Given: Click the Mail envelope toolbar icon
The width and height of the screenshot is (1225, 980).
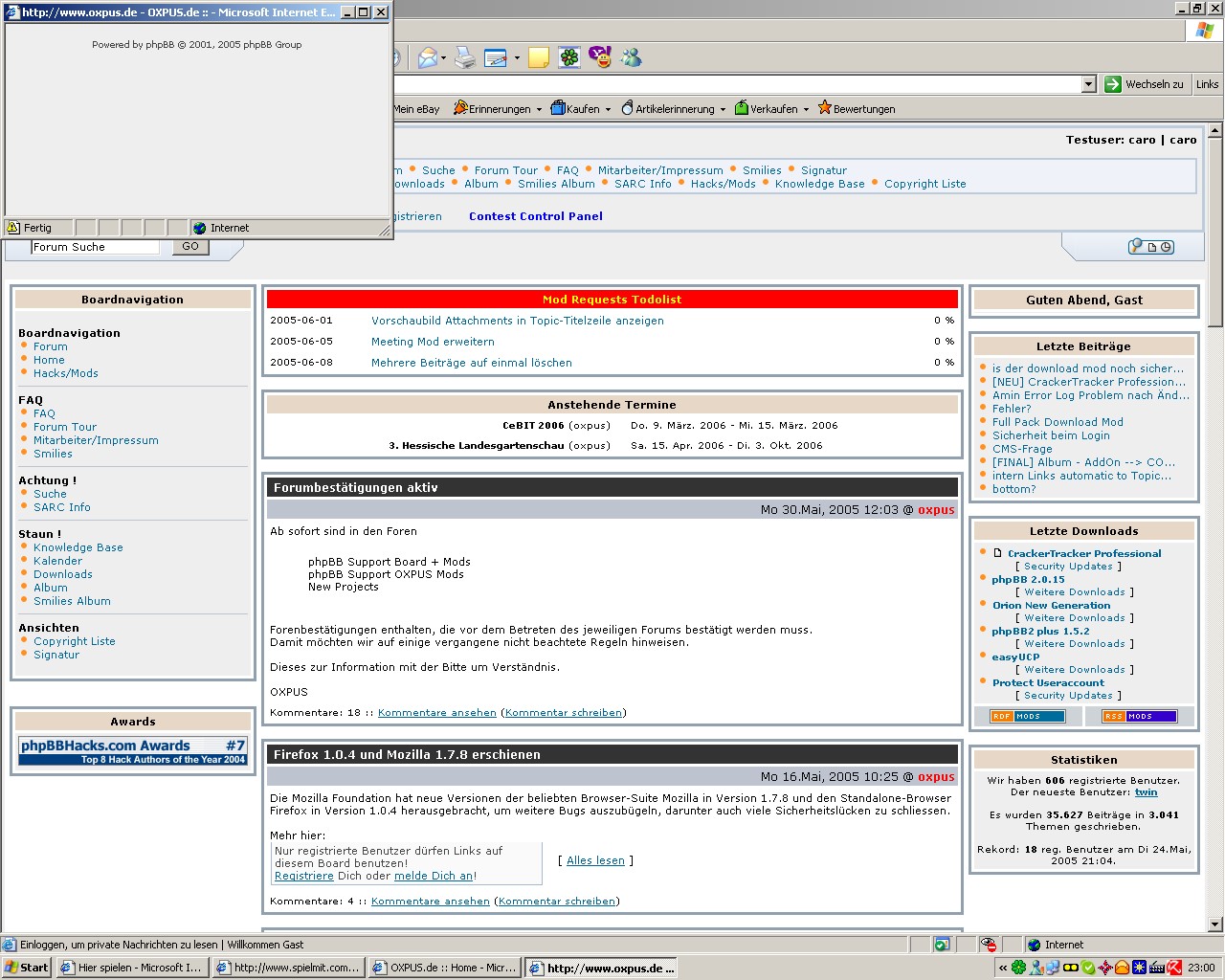Looking at the screenshot, I should [x=428, y=58].
